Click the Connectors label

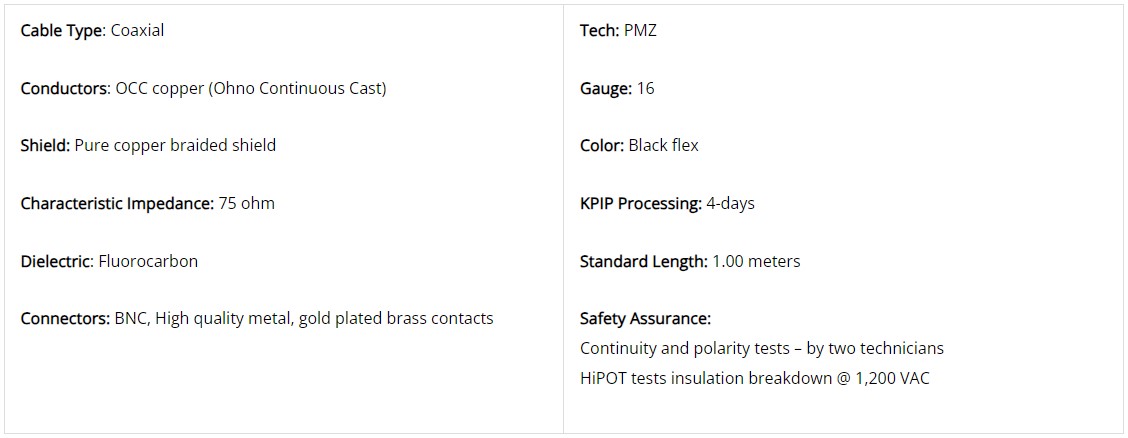coord(65,318)
